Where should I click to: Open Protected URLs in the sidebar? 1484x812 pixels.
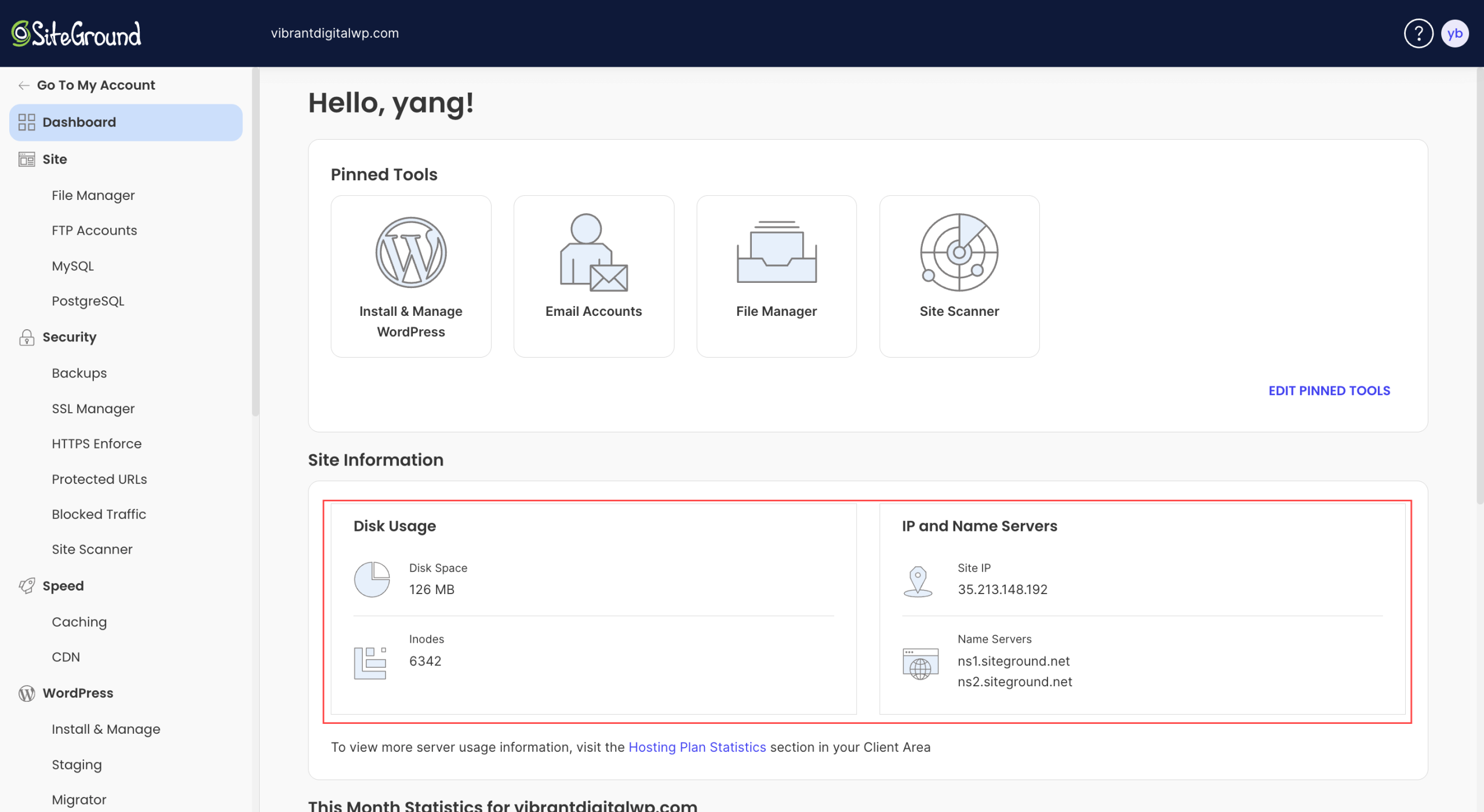[99, 479]
